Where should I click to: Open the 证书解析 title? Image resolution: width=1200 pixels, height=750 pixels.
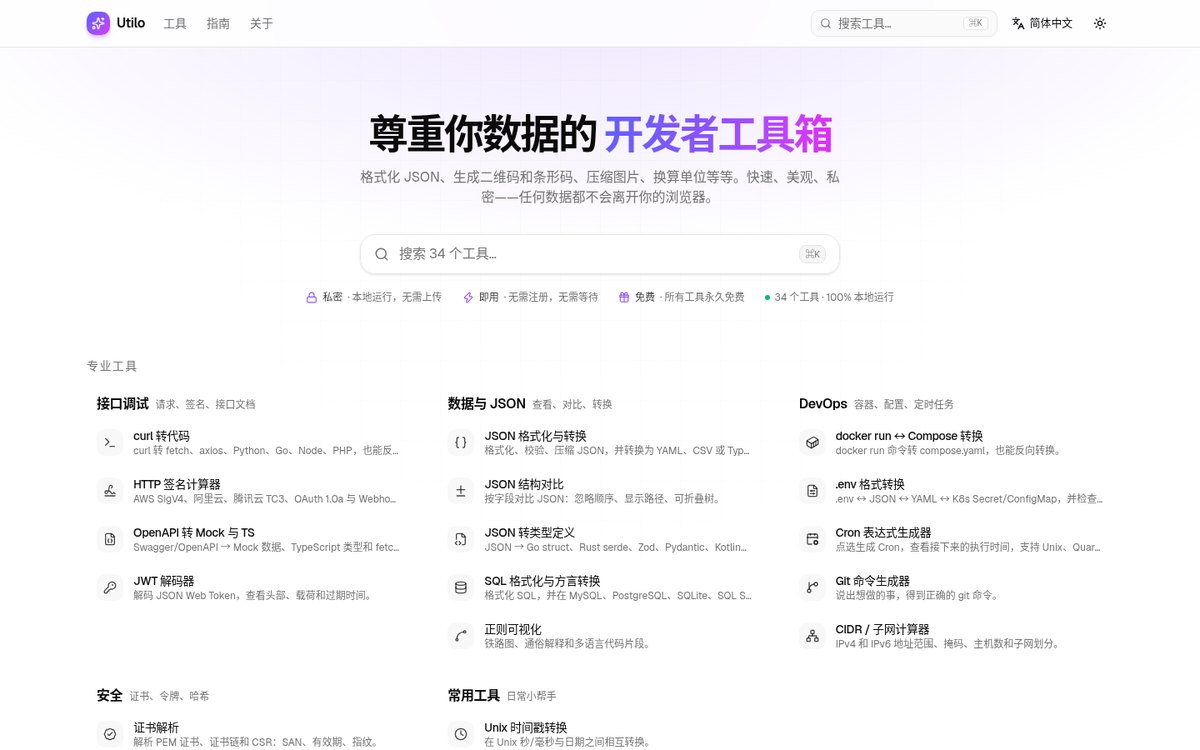pos(156,727)
